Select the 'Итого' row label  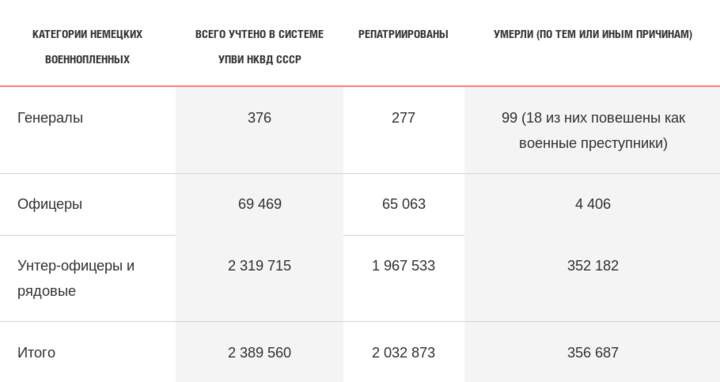pyautogui.click(x=36, y=353)
